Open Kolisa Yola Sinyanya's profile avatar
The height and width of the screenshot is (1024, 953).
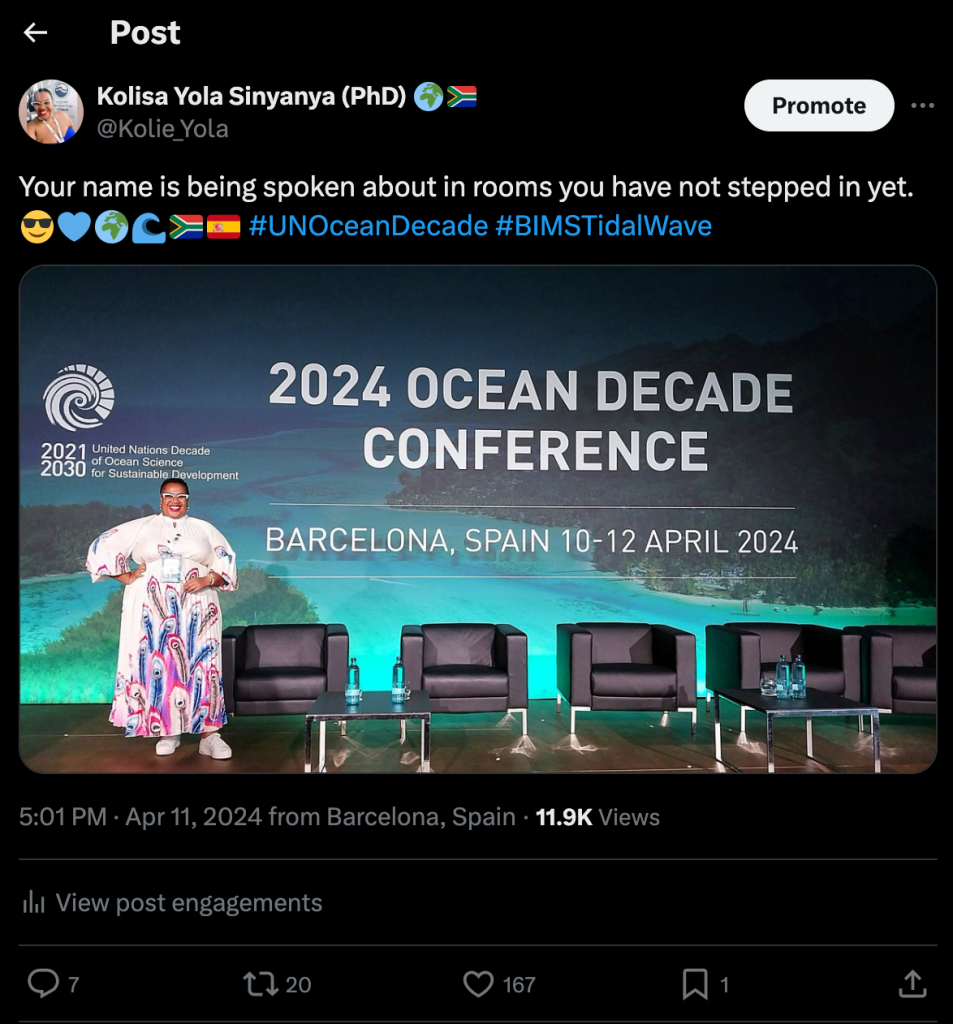[x=51, y=112]
